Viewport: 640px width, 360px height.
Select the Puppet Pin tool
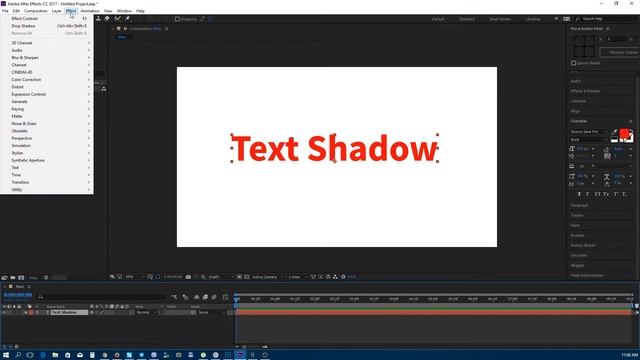[x=127, y=19]
